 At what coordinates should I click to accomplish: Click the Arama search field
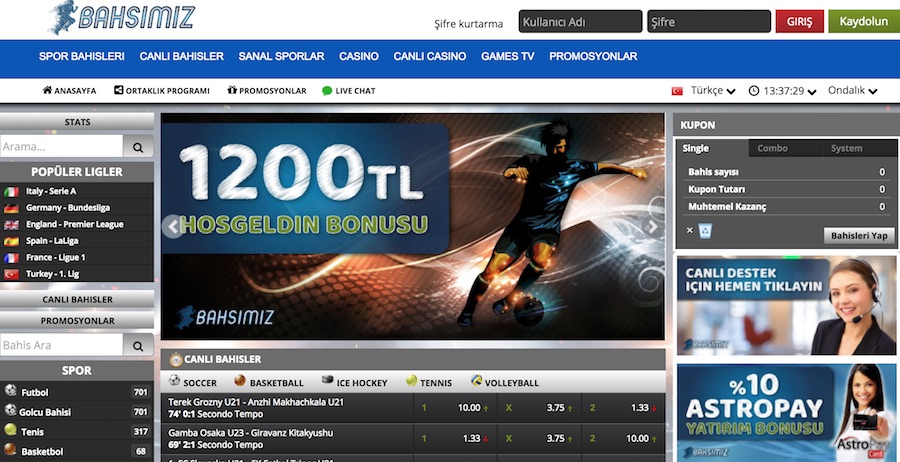[61, 146]
